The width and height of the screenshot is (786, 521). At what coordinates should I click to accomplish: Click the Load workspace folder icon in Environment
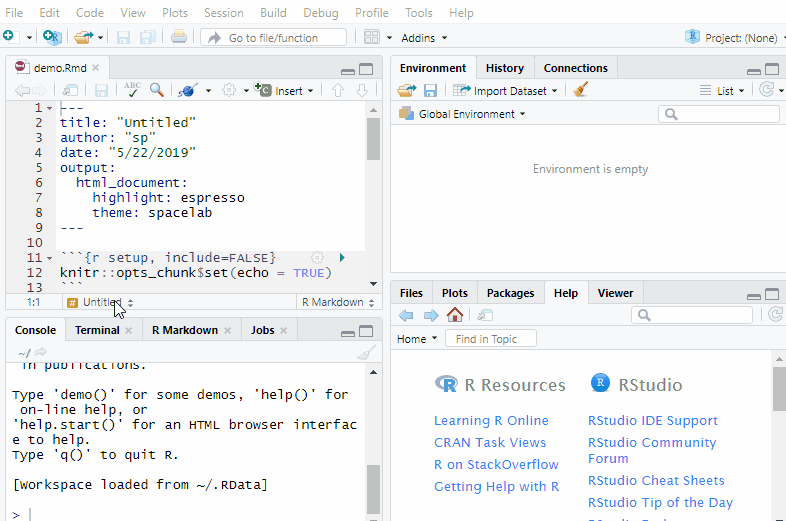click(407, 90)
